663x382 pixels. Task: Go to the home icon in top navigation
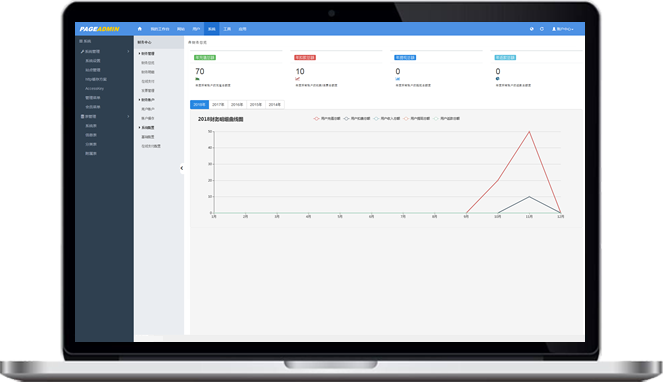point(140,29)
